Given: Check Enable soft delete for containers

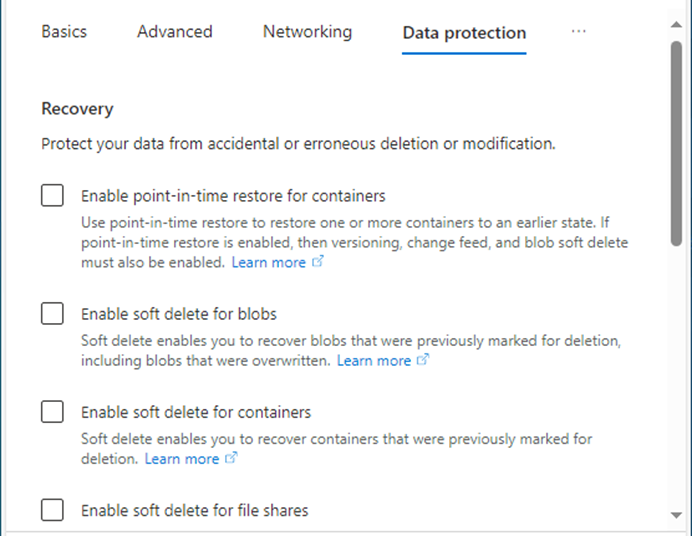Looking at the screenshot, I should click(x=53, y=412).
